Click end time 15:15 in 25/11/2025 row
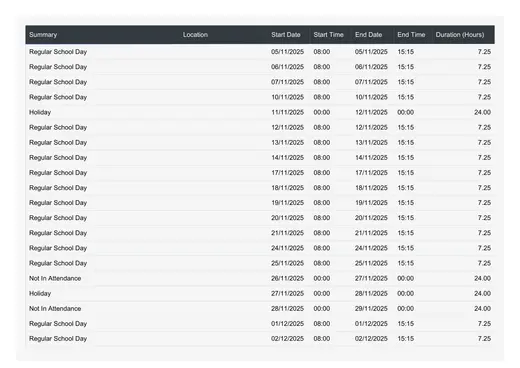The width and height of the screenshot is (520, 368). pos(406,263)
